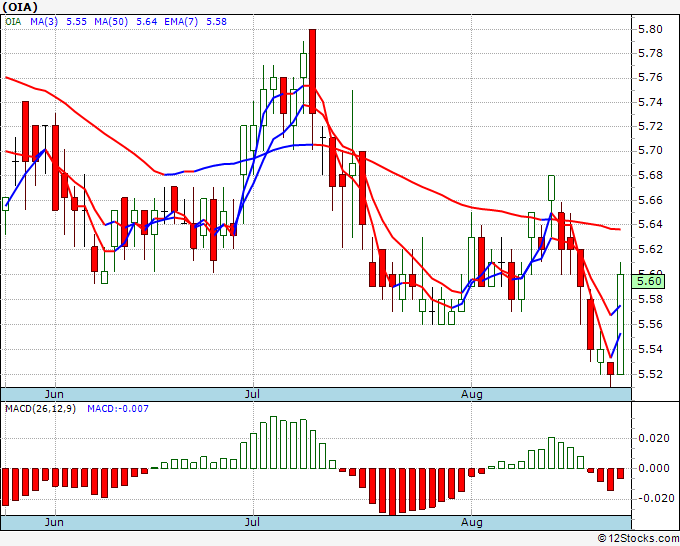Viewport: 680px width, 546px height.
Task: Click the Jul label on the MACD axis
Action: (x=252, y=522)
